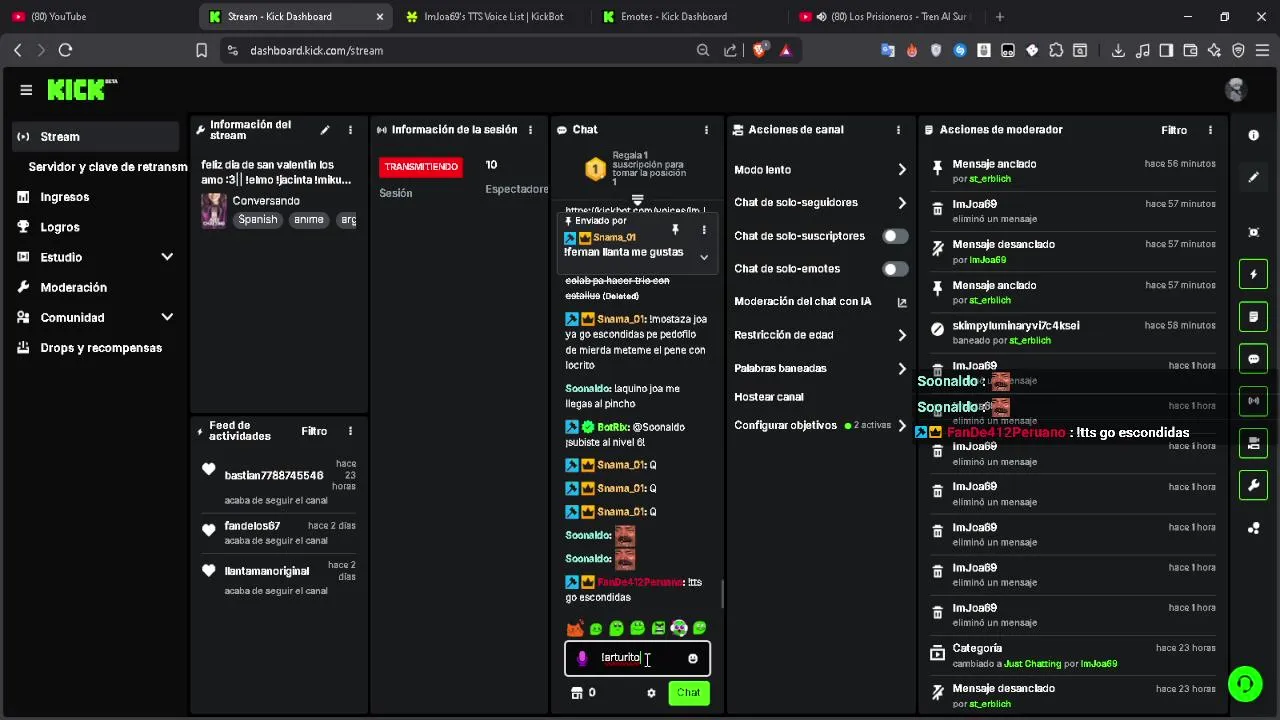Click Hostear canal option
The width and height of the screenshot is (1280, 720).
769,397
